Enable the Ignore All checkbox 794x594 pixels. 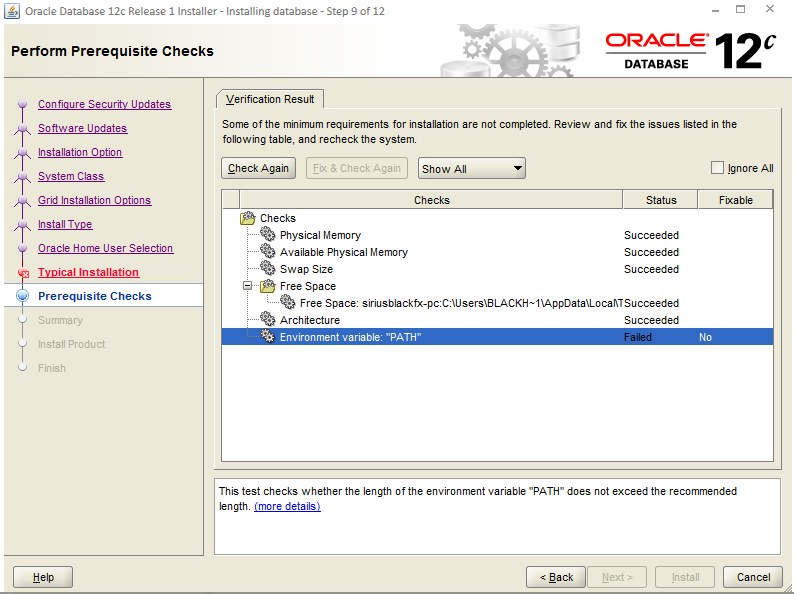click(717, 168)
